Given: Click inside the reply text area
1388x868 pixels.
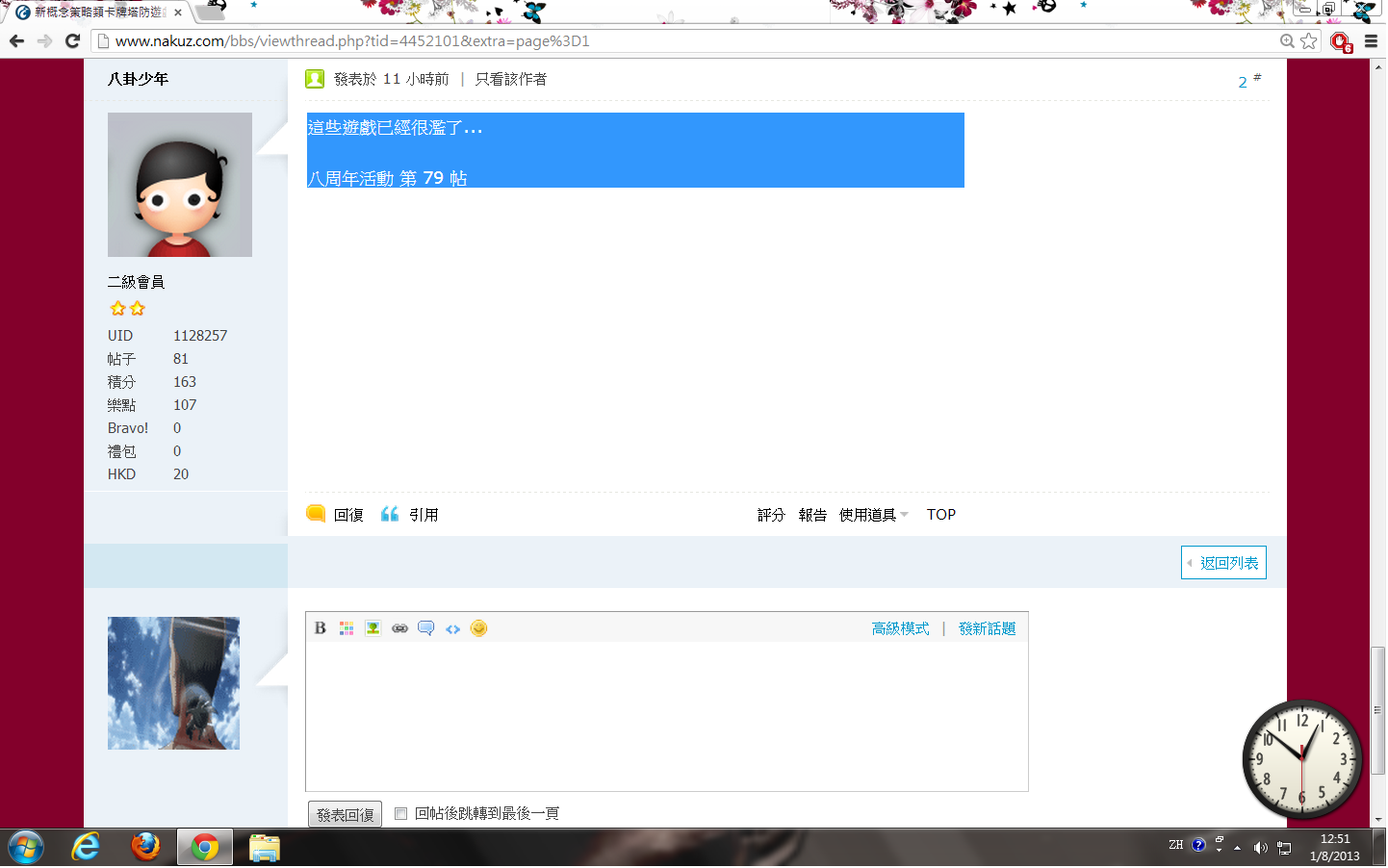Looking at the screenshot, I should (666, 715).
